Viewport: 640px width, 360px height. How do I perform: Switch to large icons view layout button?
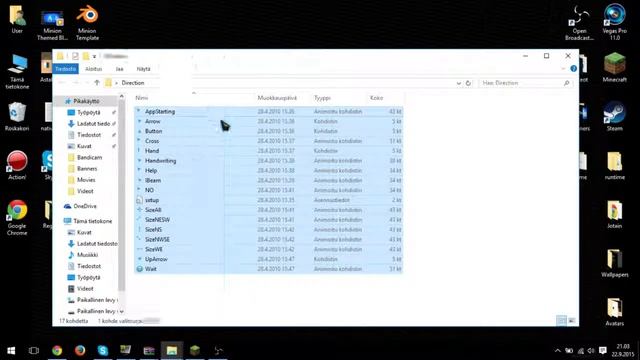(x=572, y=321)
